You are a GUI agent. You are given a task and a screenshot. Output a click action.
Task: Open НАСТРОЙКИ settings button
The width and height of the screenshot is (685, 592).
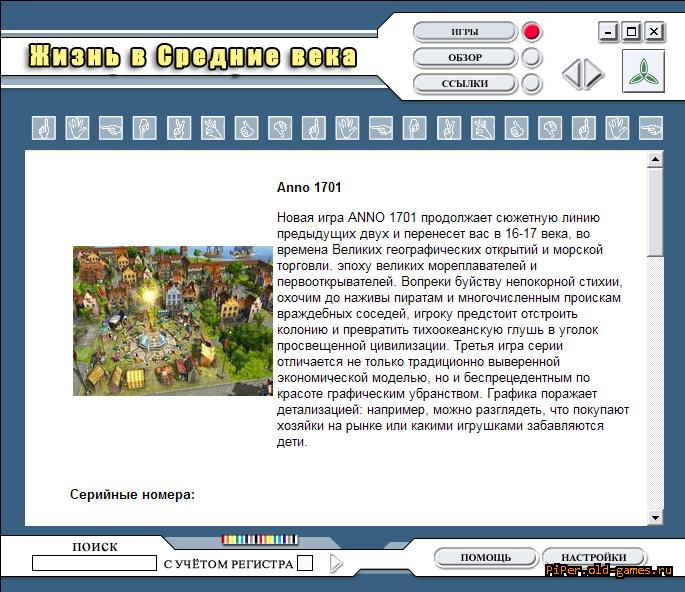click(594, 557)
